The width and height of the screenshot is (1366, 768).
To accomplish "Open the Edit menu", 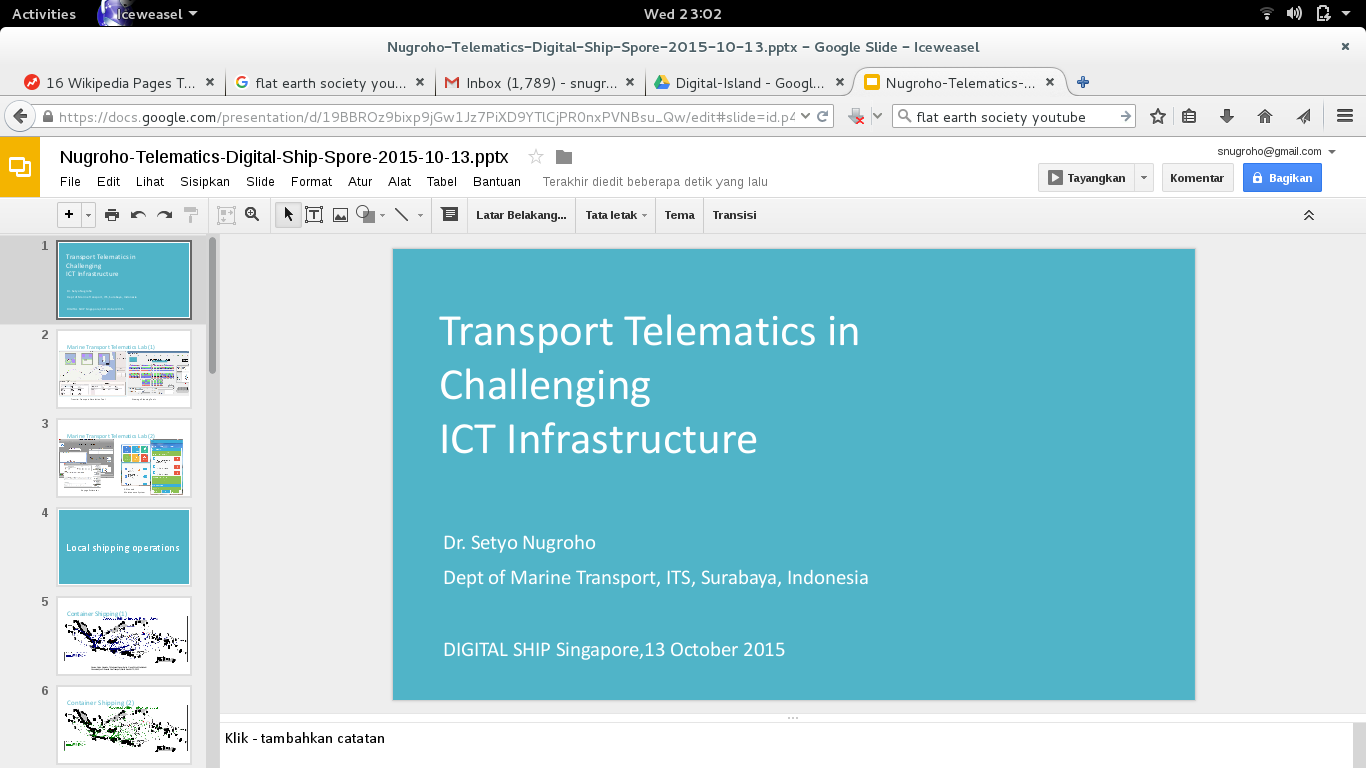I will click(x=108, y=182).
